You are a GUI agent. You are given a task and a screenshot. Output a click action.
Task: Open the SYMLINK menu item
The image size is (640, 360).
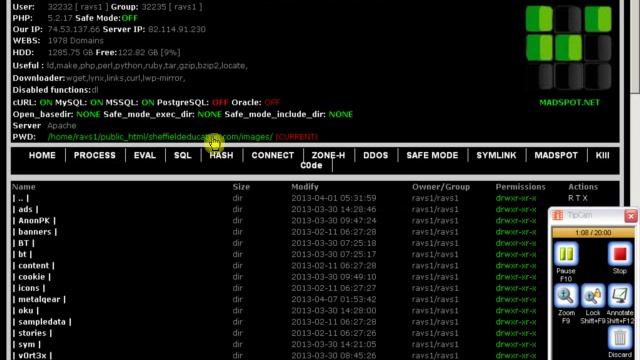point(496,155)
